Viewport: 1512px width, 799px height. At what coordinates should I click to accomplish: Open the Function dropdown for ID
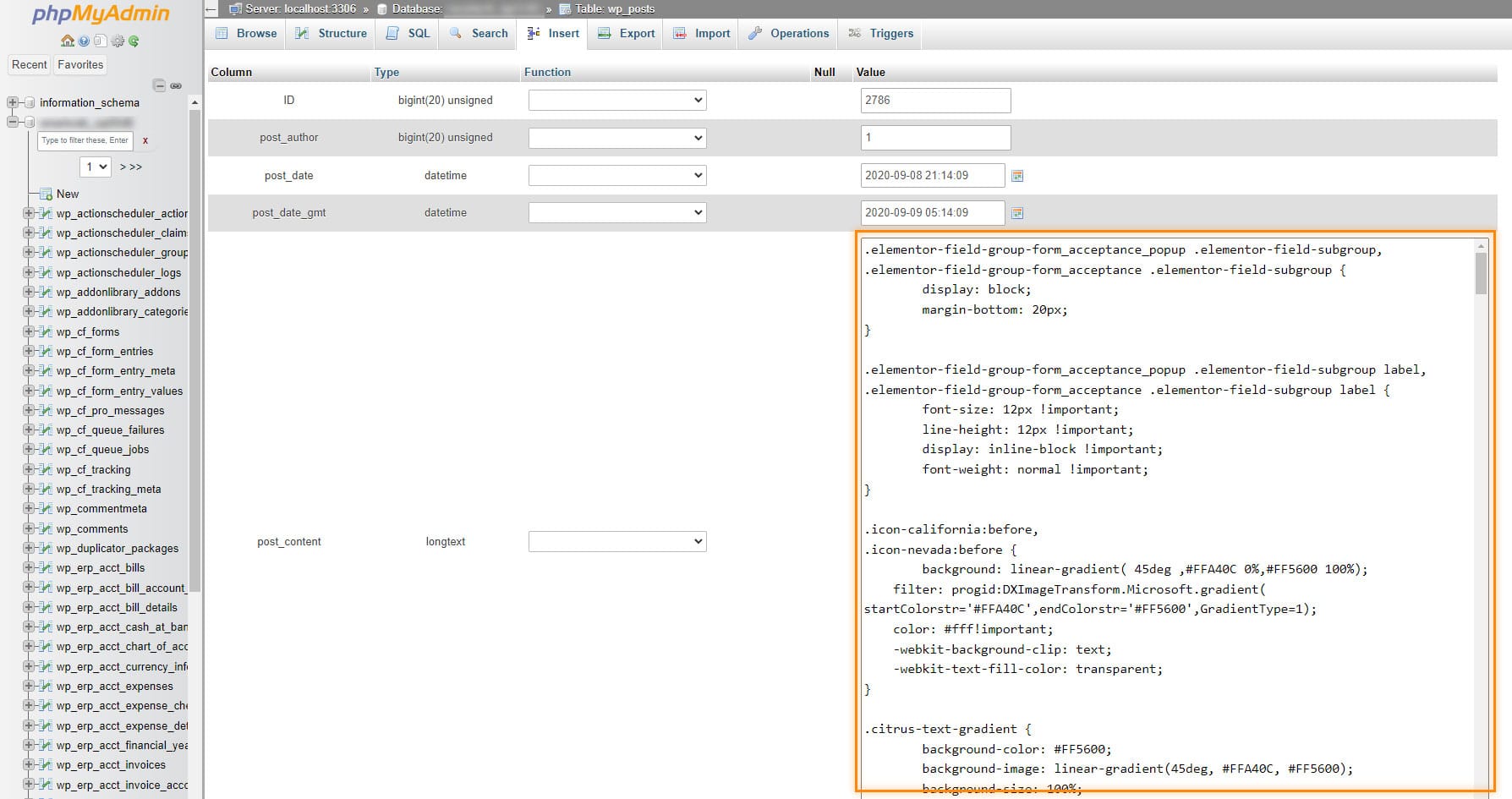[x=616, y=100]
